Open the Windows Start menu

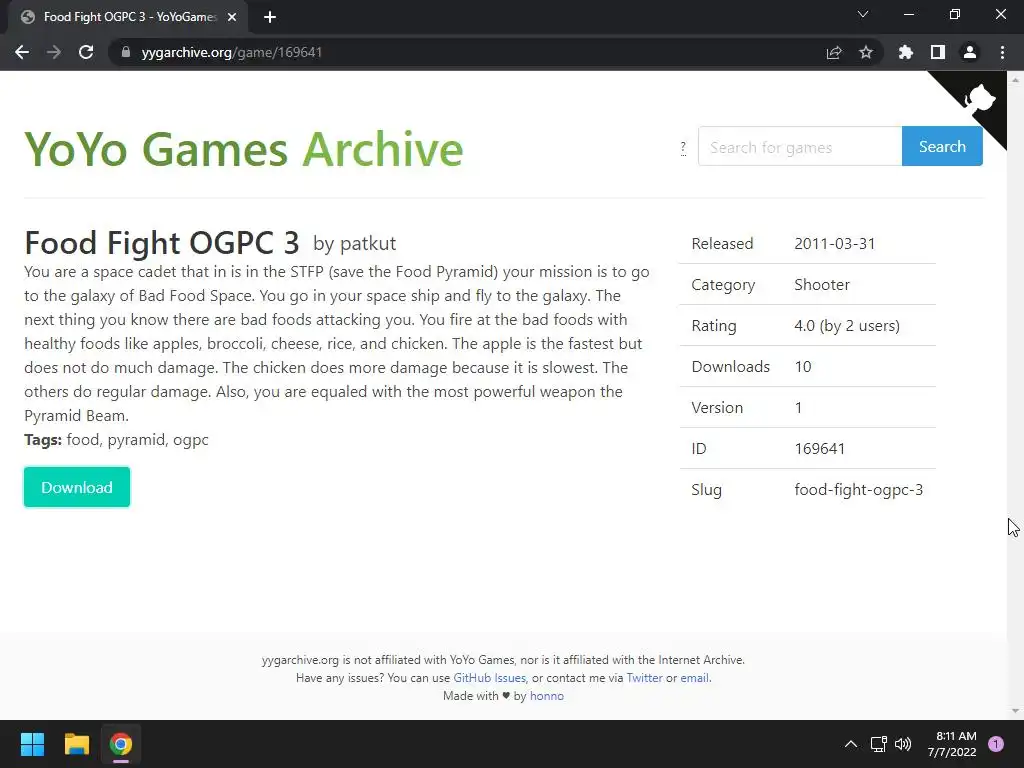(32, 744)
